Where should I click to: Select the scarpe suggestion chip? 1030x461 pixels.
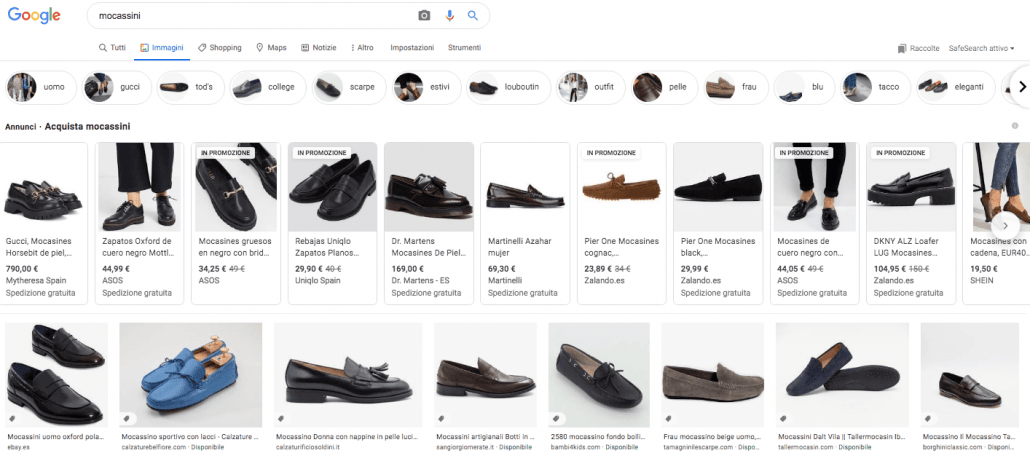click(x=349, y=87)
